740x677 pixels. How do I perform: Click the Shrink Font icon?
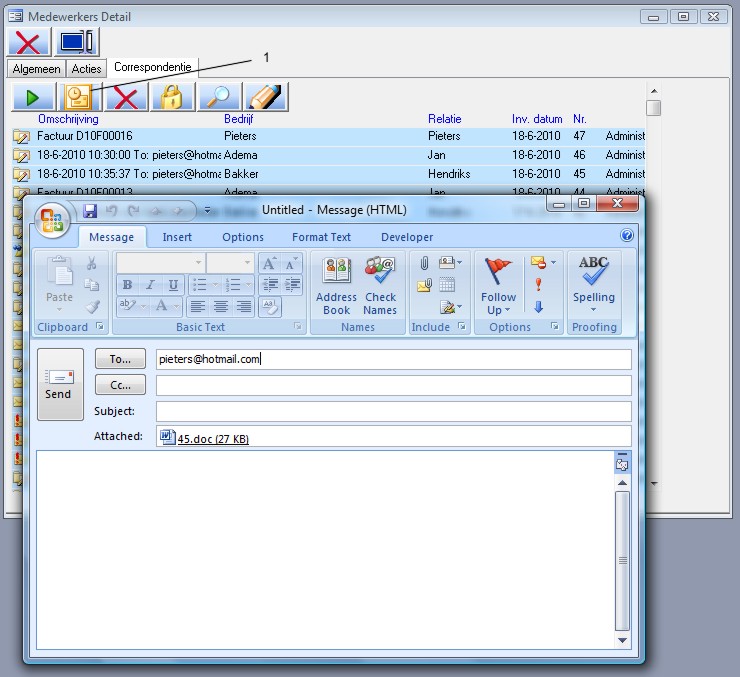291,263
